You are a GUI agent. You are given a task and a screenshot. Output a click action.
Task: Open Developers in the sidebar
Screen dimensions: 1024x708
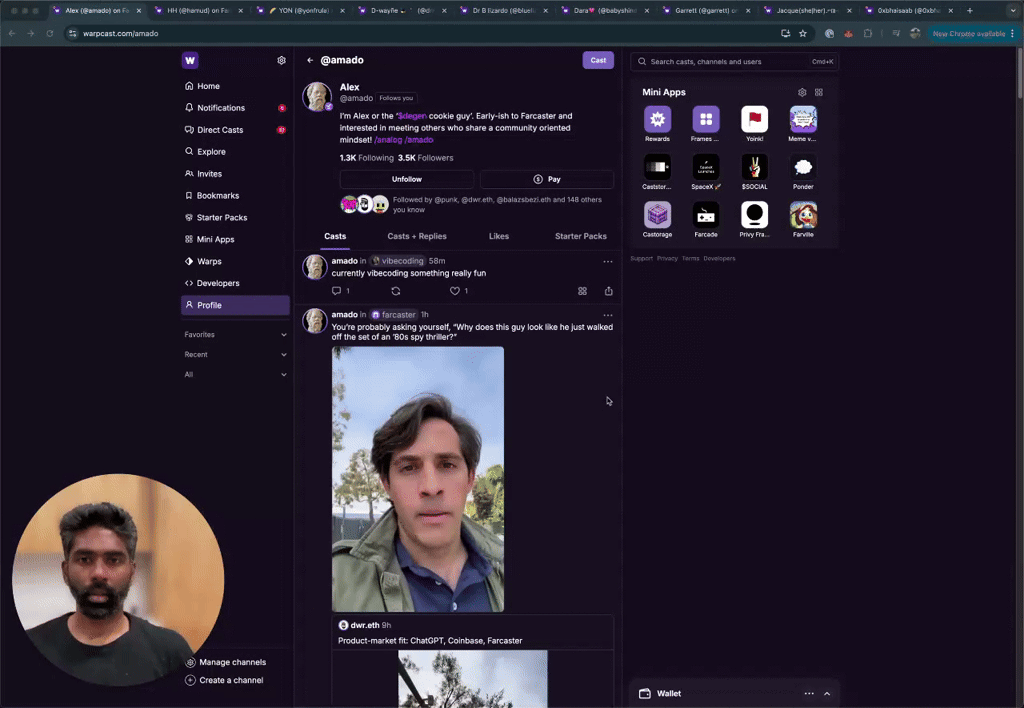(235, 283)
